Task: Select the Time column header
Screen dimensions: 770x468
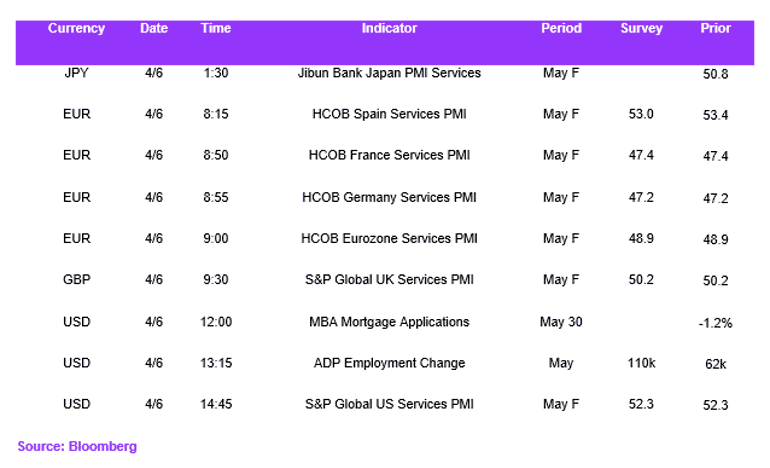Action: (216, 28)
